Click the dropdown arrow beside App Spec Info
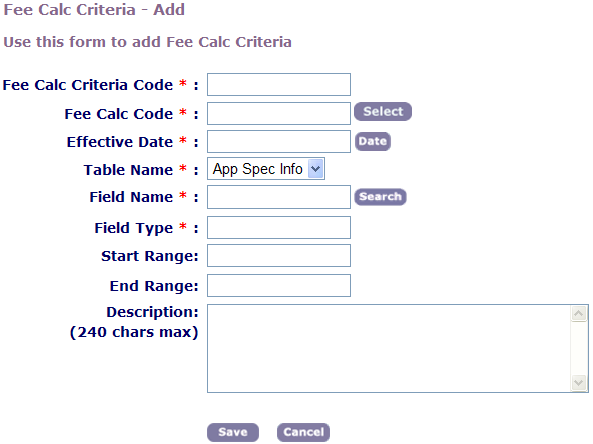The height and width of the screenshot is (444, 593). [315, 169]
